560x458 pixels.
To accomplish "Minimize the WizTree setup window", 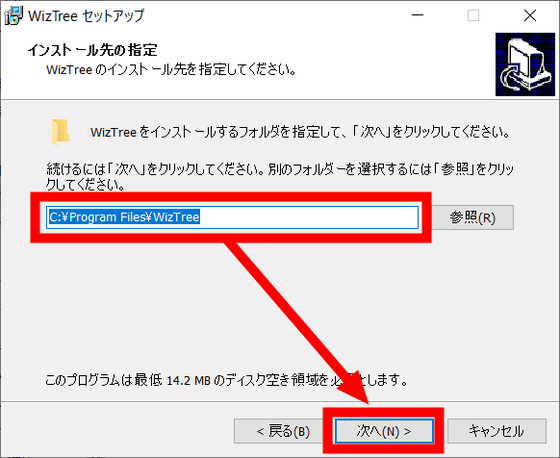I will 418,15.
